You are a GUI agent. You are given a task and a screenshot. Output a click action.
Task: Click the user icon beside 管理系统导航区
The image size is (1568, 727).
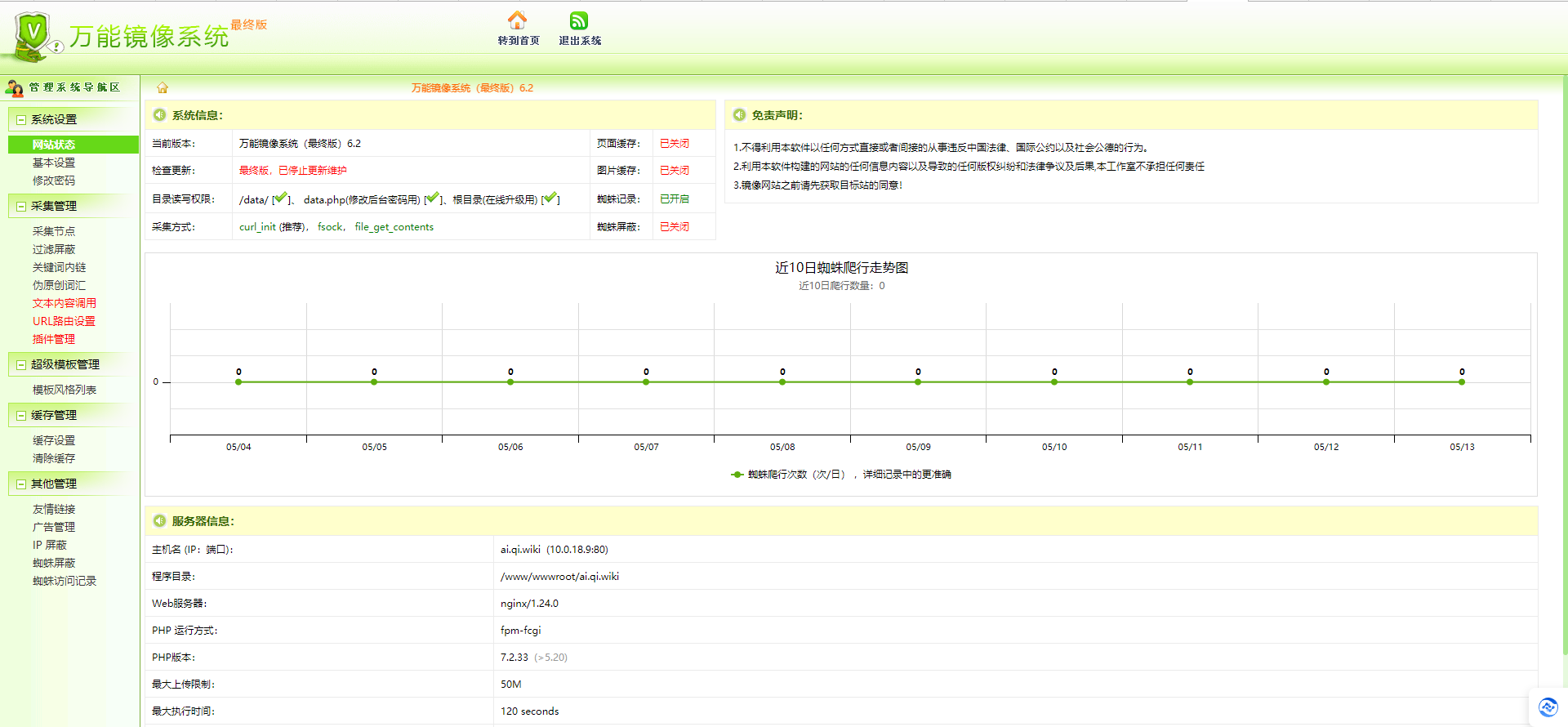14,87
